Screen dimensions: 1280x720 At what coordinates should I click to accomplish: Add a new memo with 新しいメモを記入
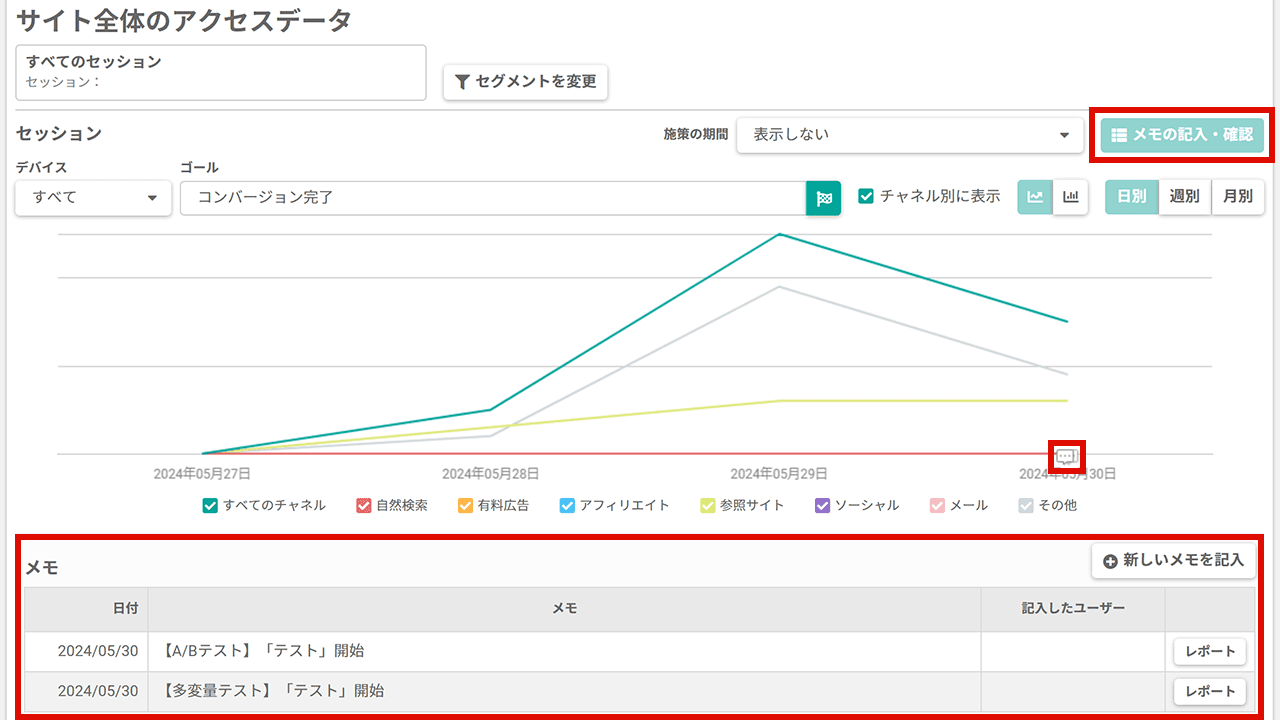tap(1173, 561)
